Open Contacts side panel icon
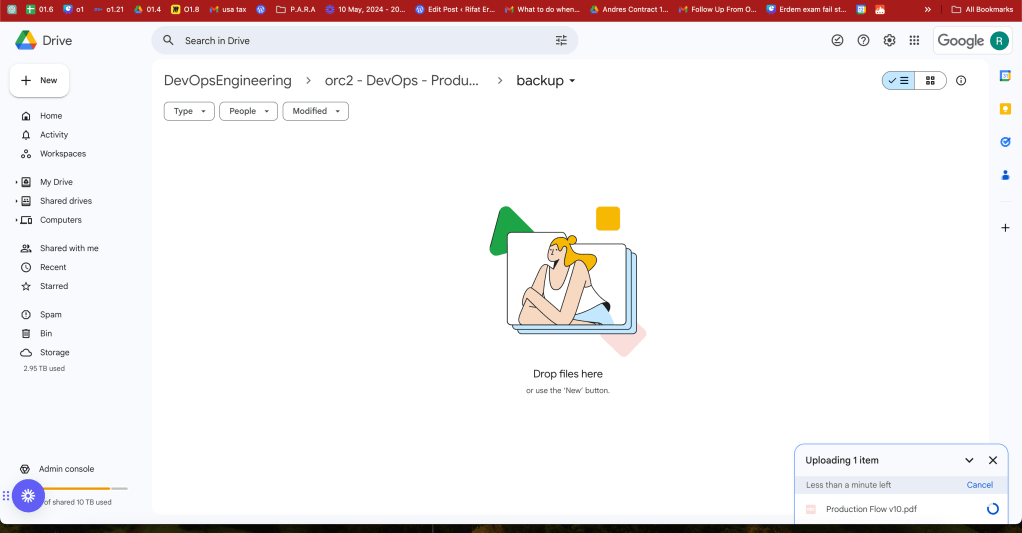 1005,175
